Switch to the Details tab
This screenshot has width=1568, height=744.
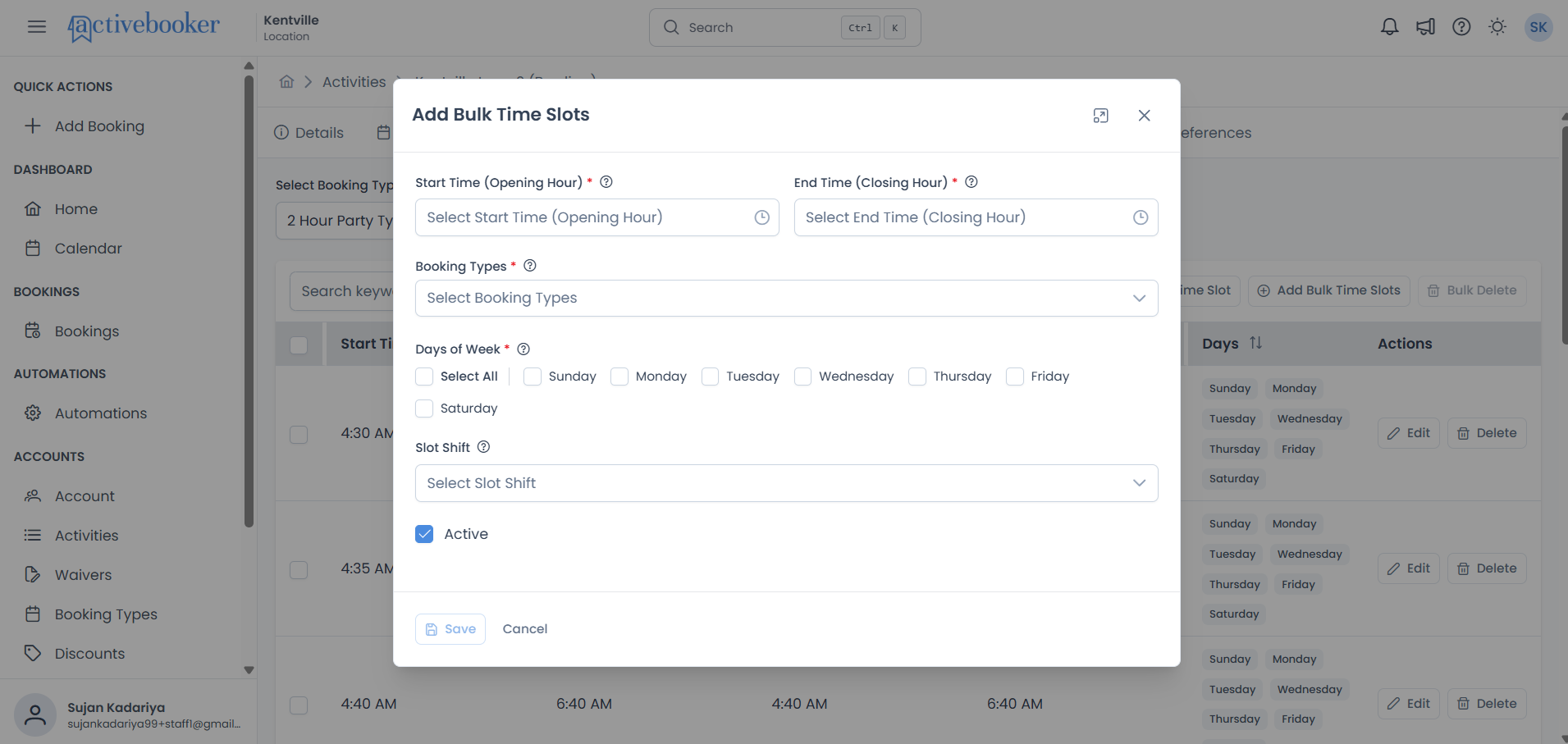pos(309,133)
